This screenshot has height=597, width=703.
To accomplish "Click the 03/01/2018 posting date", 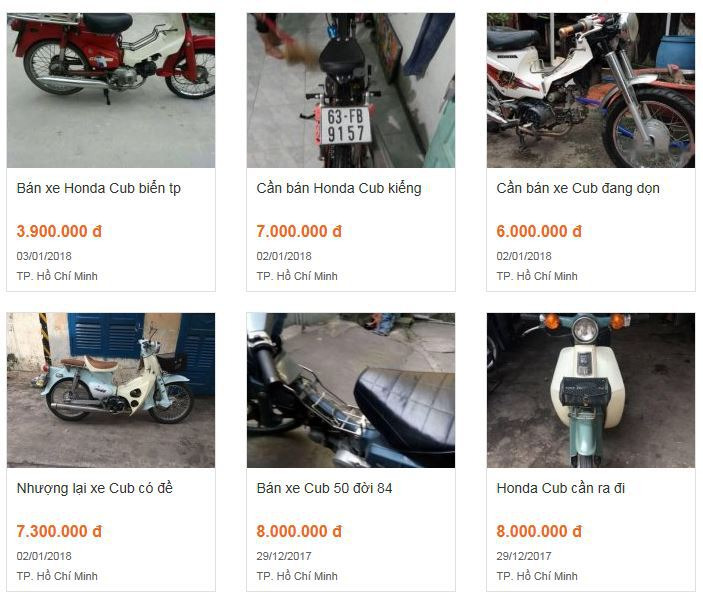I will 44,256.
